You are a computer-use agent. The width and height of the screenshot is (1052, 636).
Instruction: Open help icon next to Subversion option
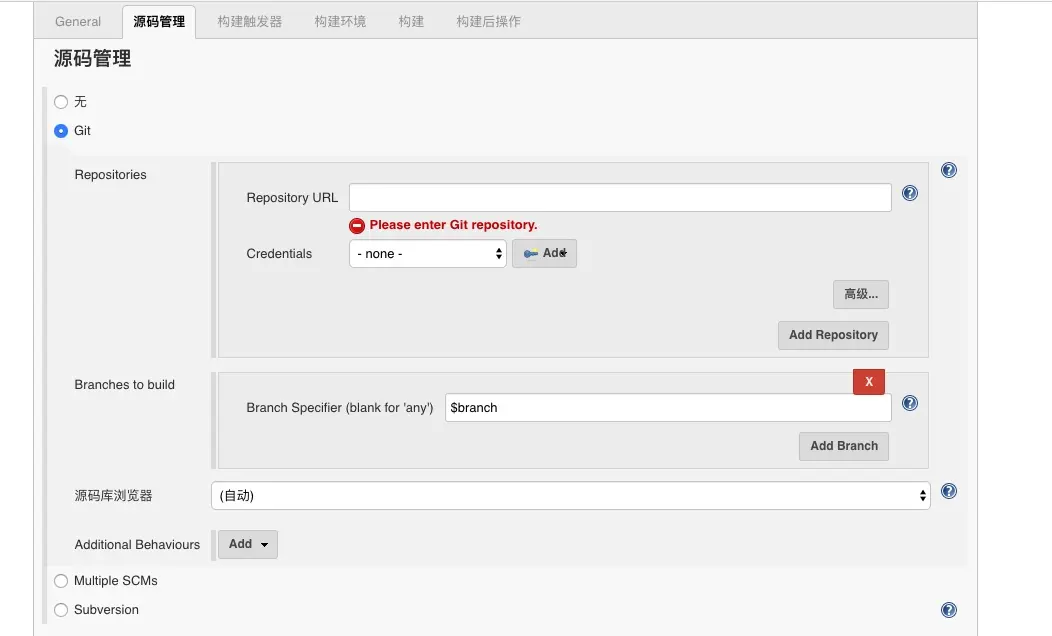(x=949, y=610)
